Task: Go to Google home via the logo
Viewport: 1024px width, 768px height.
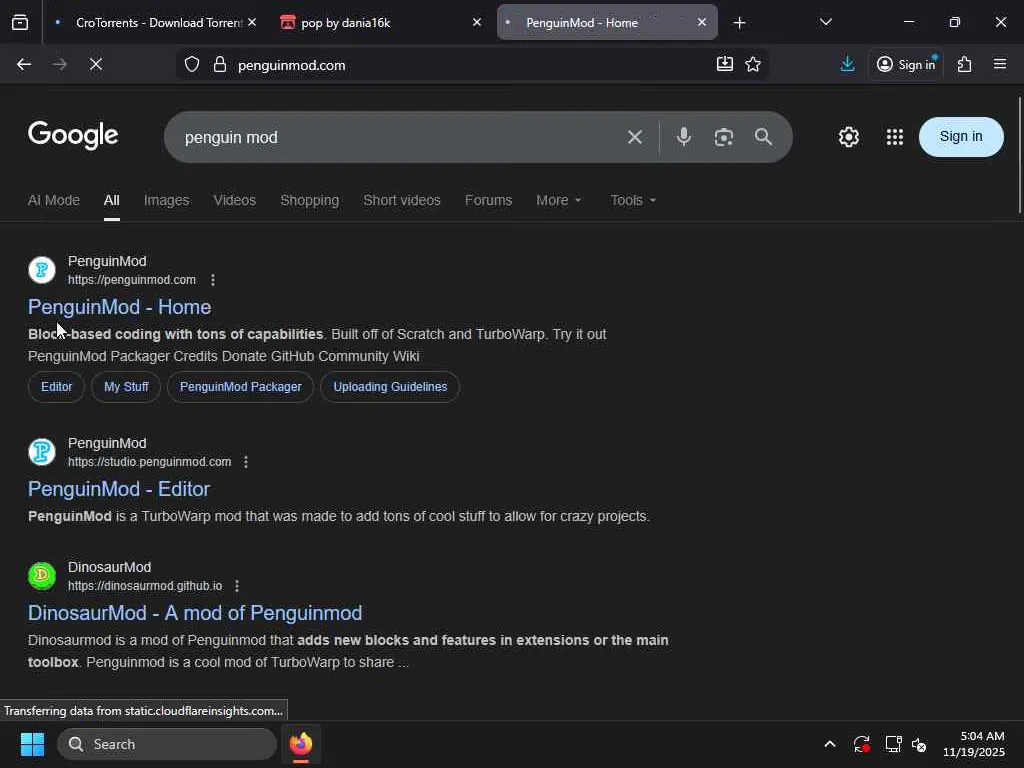Action: click(73, 135)
